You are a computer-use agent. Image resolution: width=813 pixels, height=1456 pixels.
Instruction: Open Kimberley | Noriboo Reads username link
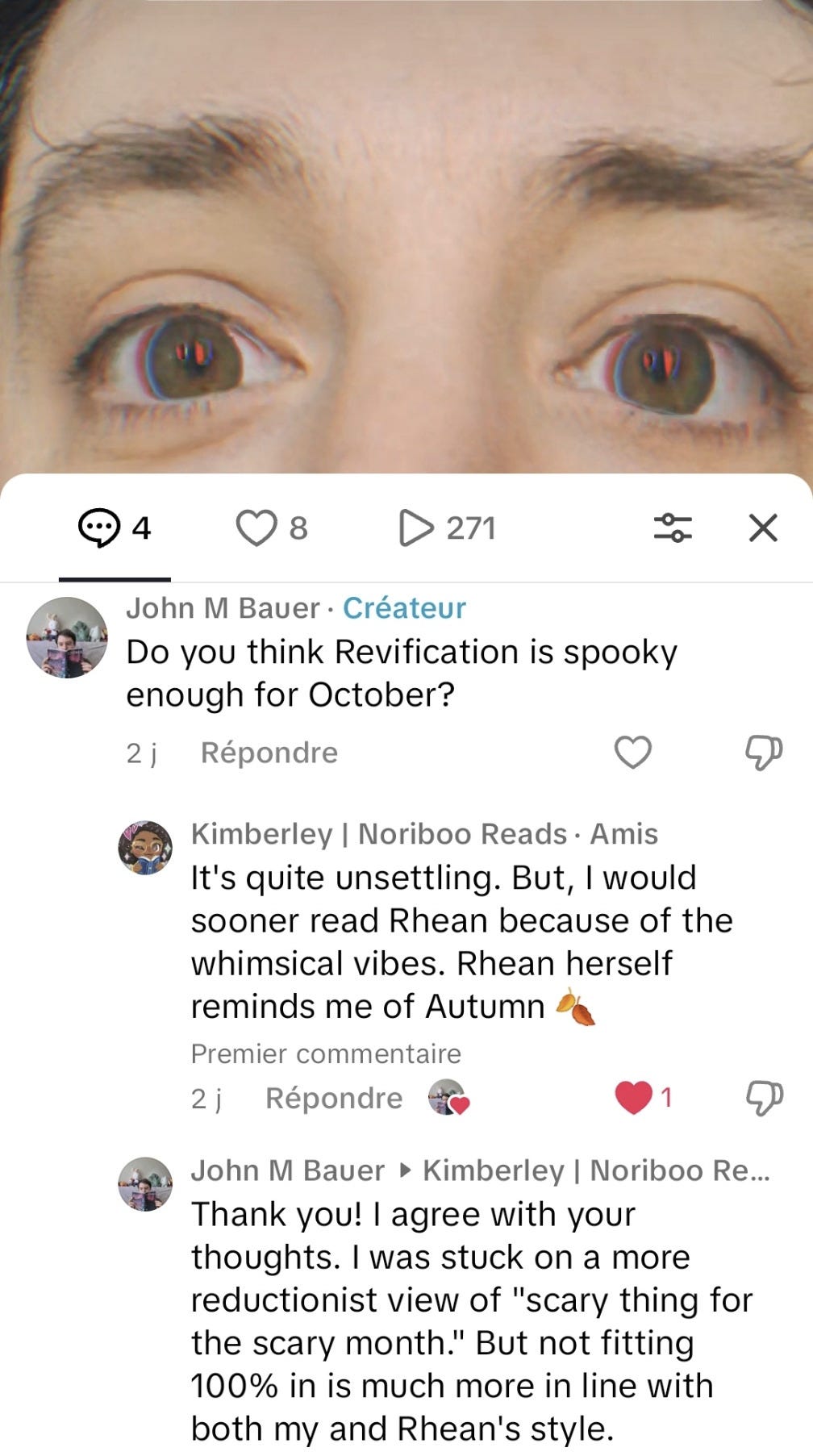point(379,834)
